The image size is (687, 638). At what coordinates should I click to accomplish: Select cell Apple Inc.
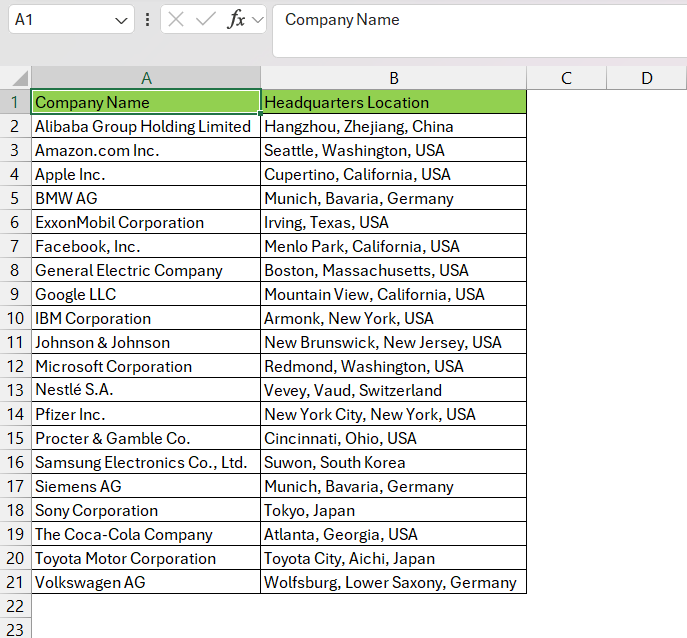(146, 174)
